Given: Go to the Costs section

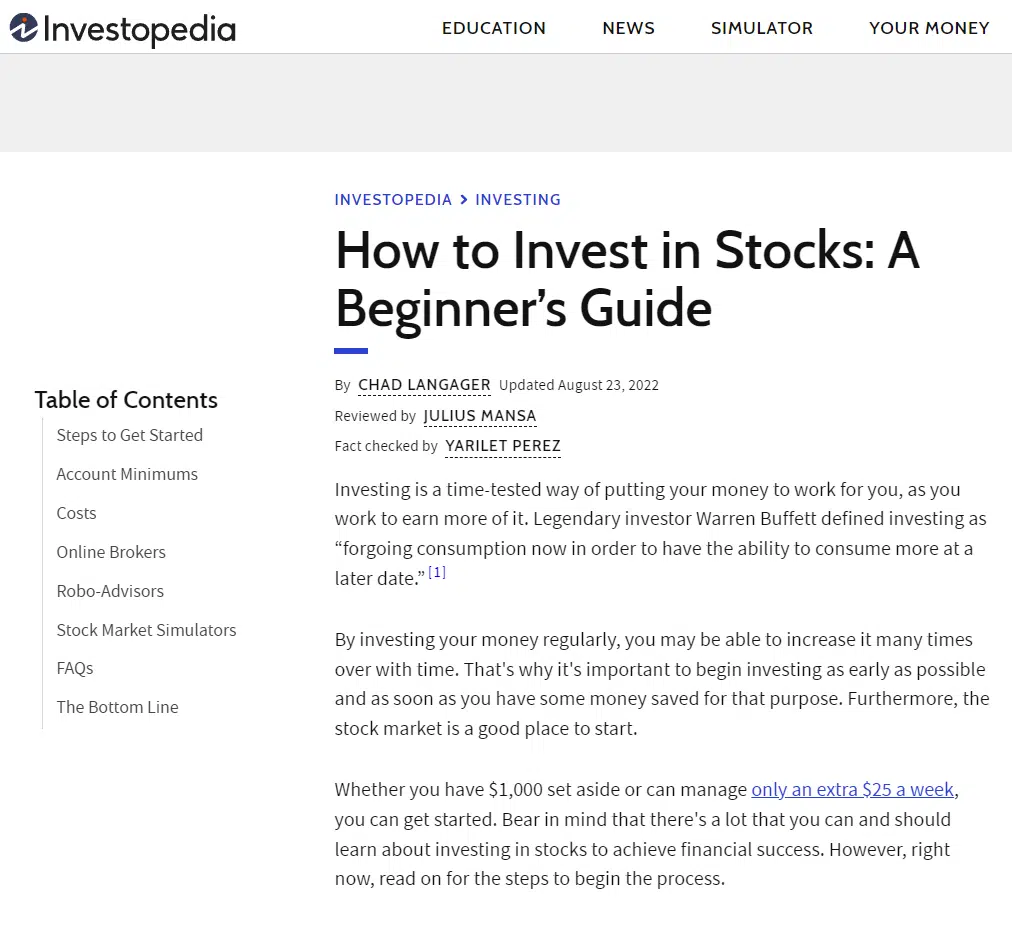Looking at the screenshot, I should (x=76, y=513).
